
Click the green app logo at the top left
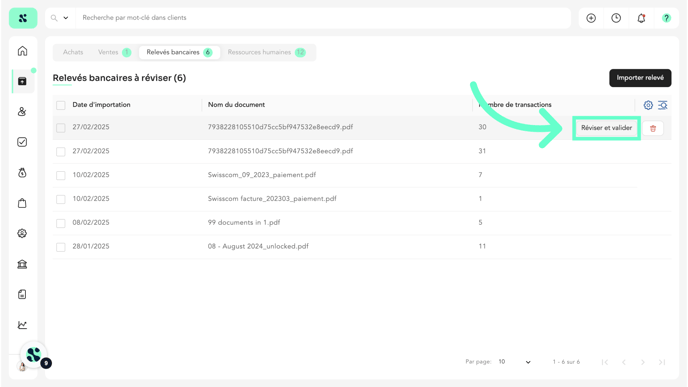(23, 18)
